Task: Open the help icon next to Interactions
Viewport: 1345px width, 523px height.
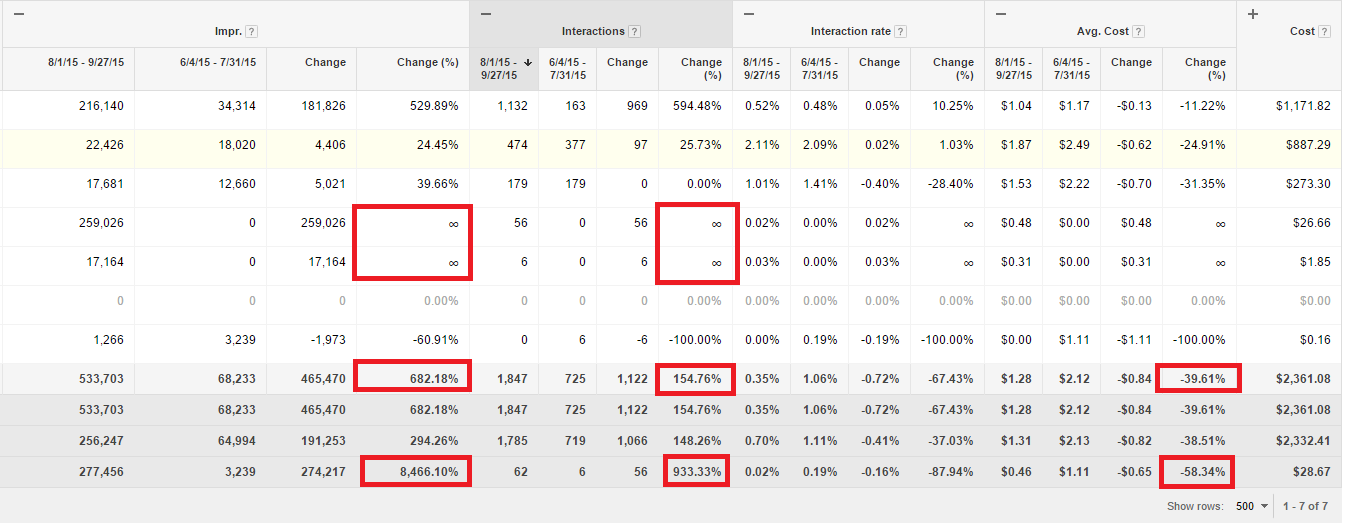Action: [634, 31]
